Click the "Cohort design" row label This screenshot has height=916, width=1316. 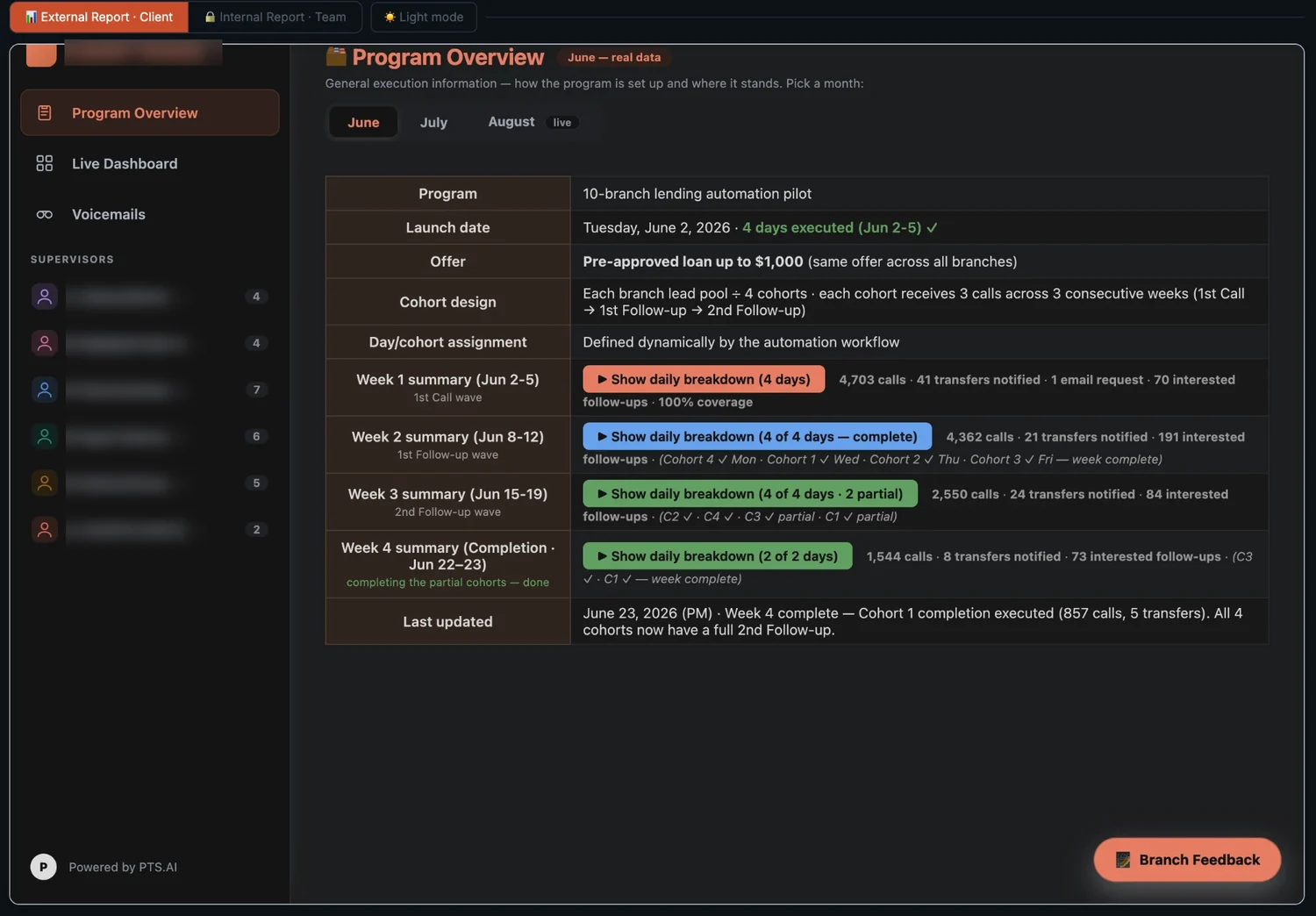pyautogui.click(x=447, y=302)
